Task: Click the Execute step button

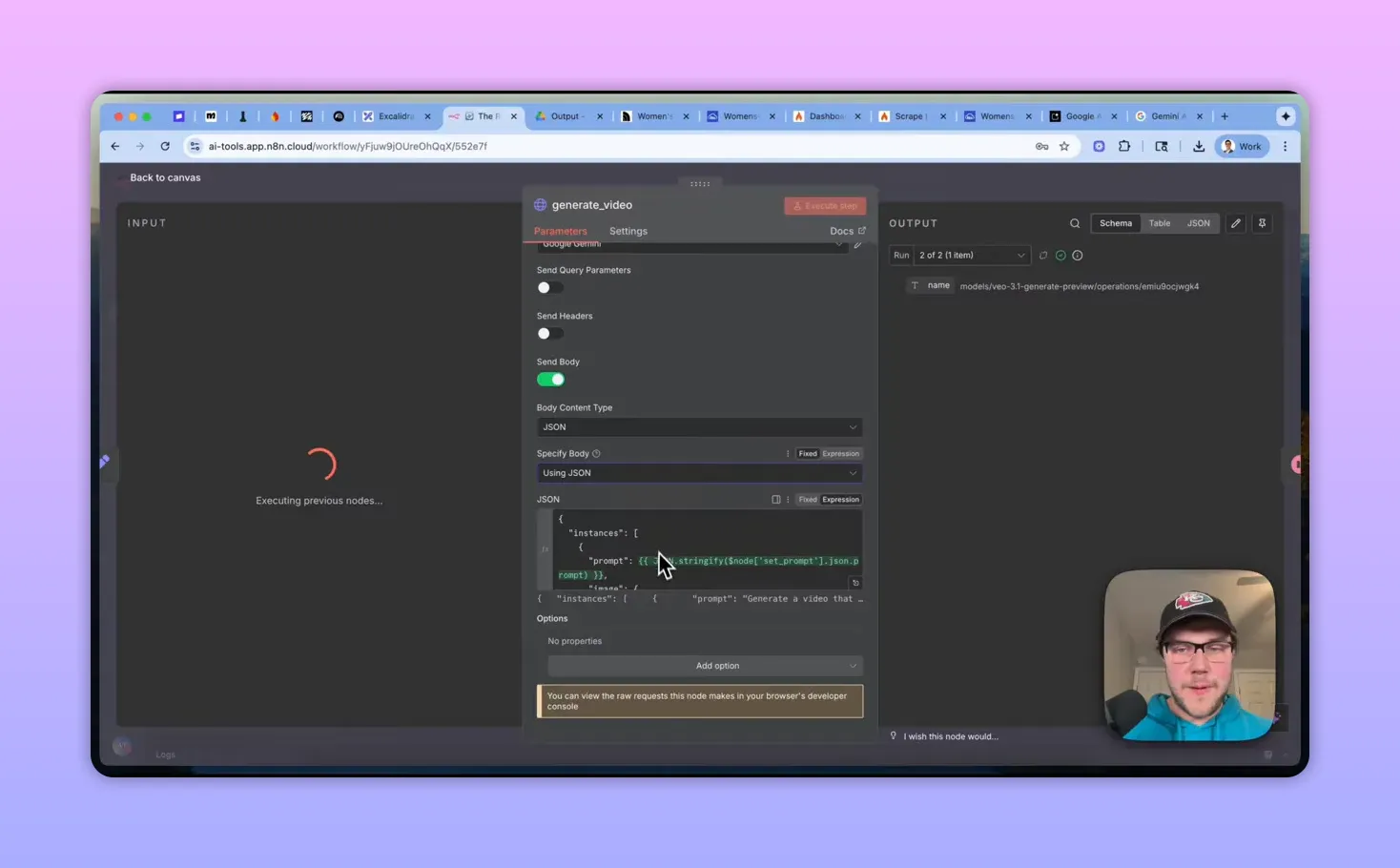Action: click(825, 206)
